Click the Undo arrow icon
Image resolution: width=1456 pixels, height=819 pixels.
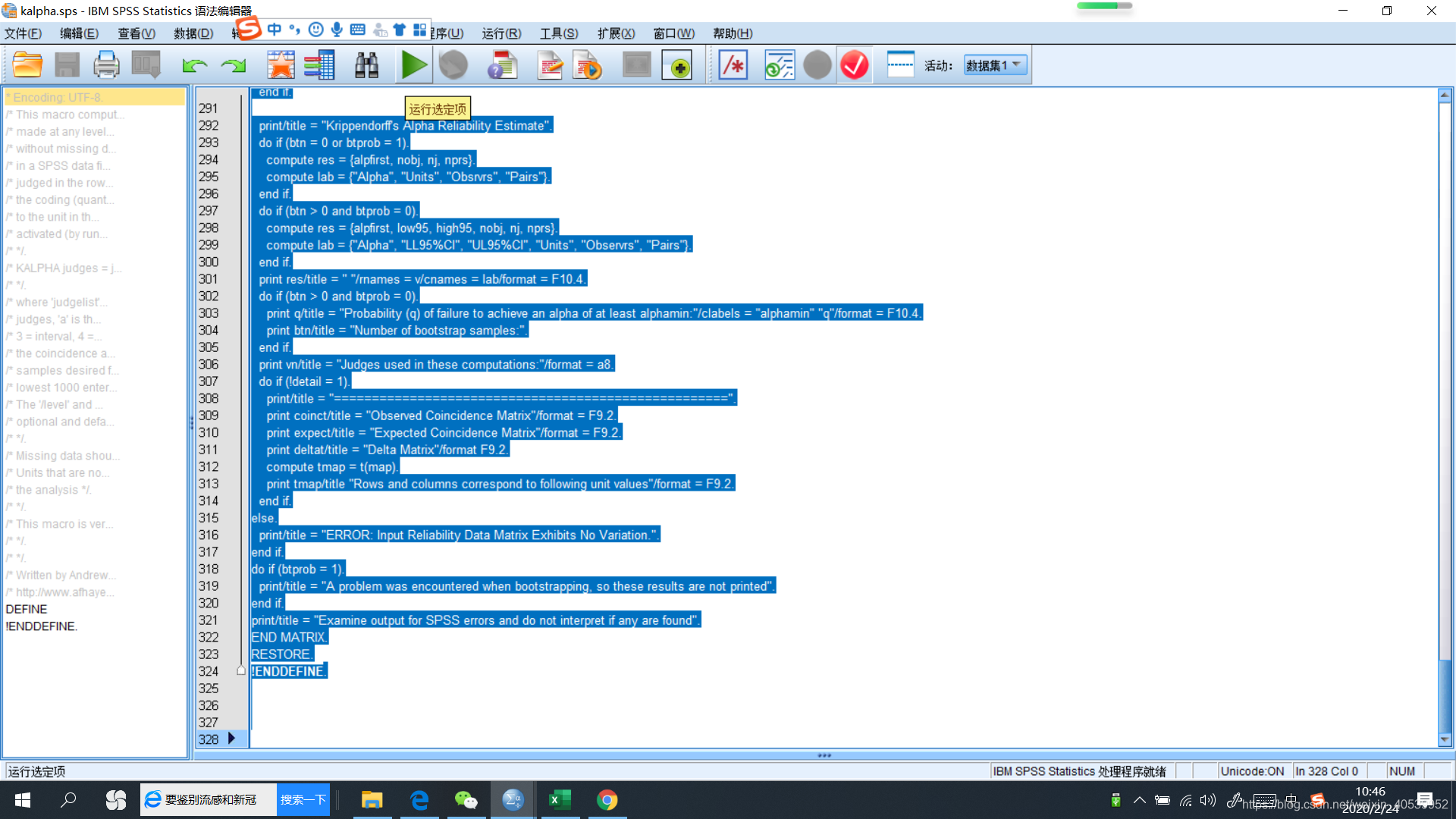[x=194, y=65]
